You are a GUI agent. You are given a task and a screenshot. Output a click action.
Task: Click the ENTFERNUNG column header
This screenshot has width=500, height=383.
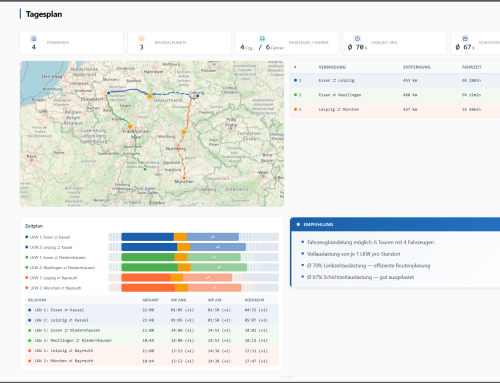tap(417, 67)
